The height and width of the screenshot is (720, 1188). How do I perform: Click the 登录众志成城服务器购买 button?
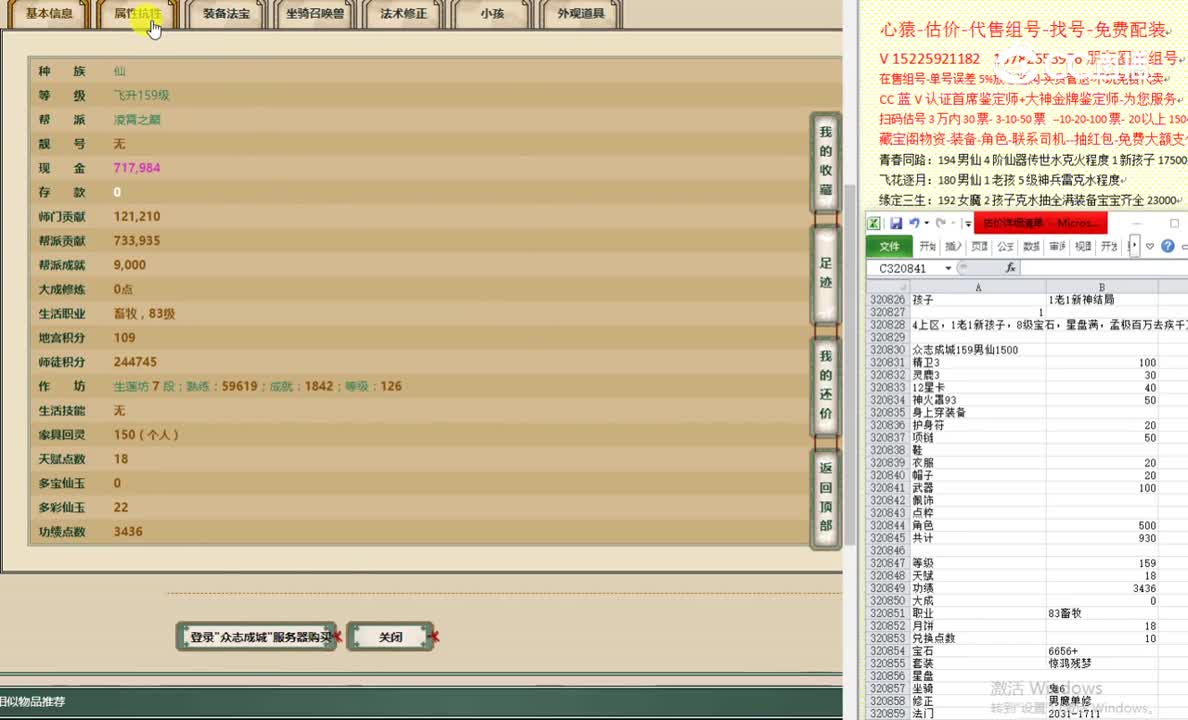257,636
